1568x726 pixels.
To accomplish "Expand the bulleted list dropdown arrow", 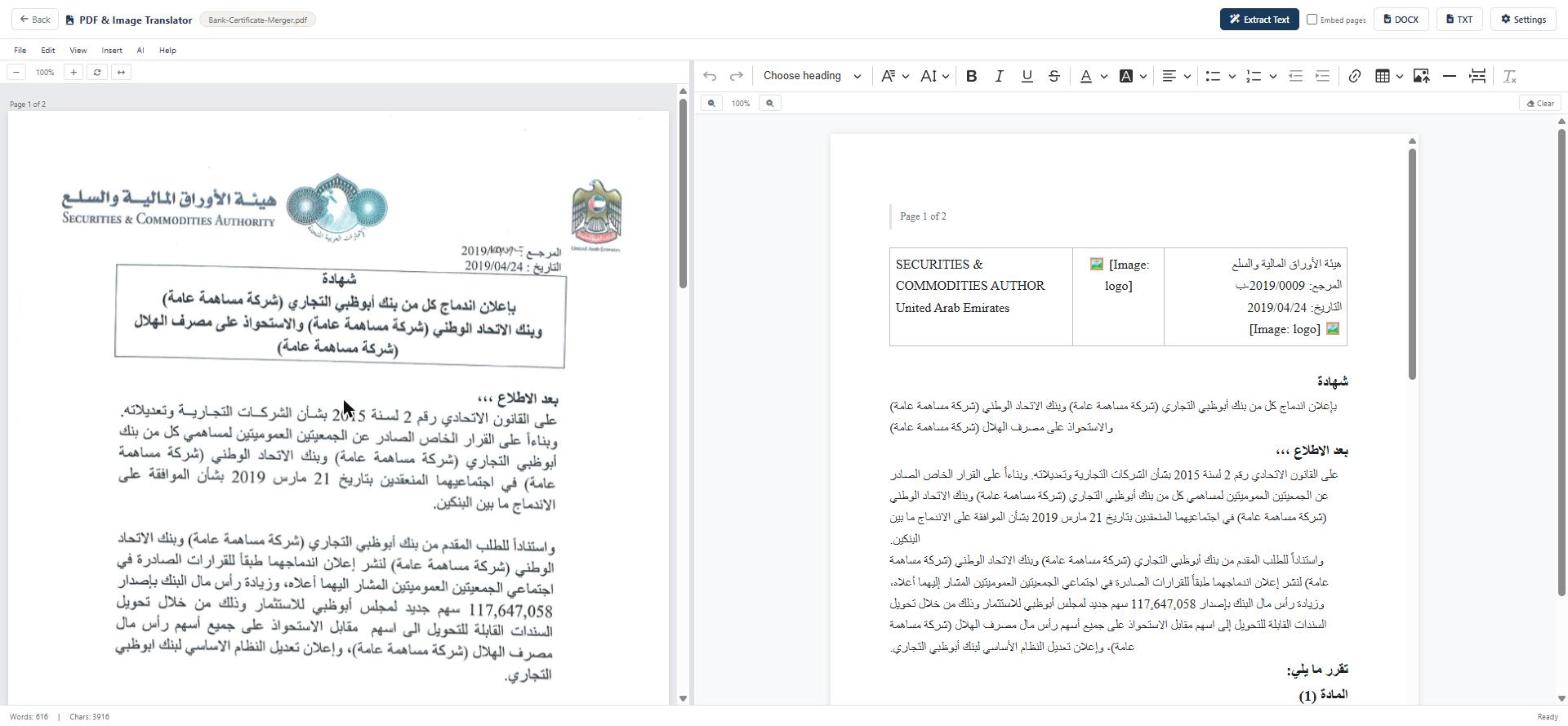I will point(1231,76).
